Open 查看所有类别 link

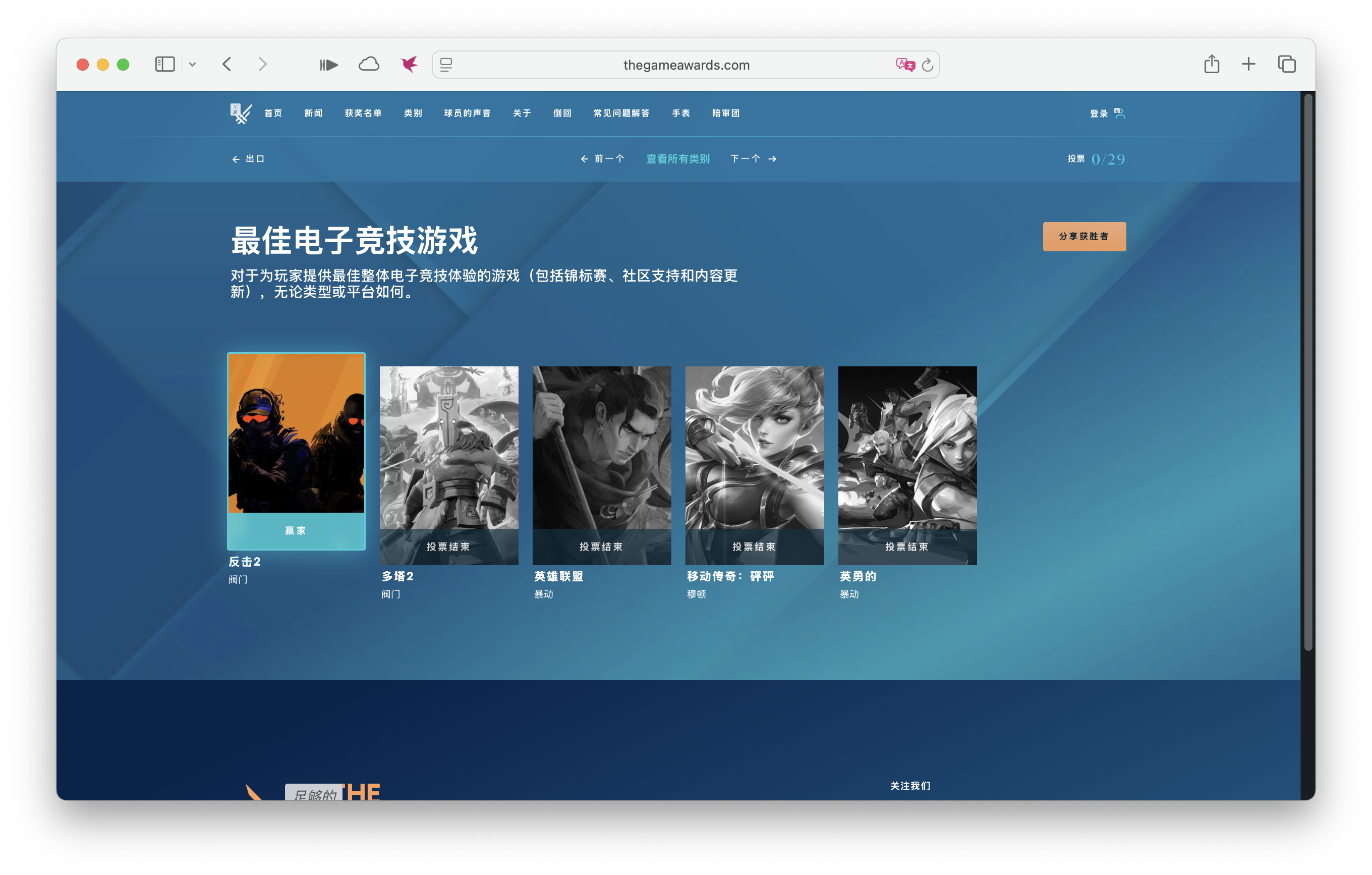pyautogui.click(x=677, y=159)
